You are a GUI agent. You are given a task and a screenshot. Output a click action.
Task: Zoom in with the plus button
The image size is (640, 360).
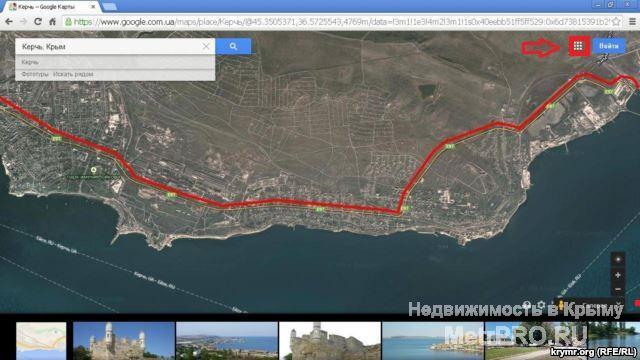pyautogui.click(x=618, y=275)
